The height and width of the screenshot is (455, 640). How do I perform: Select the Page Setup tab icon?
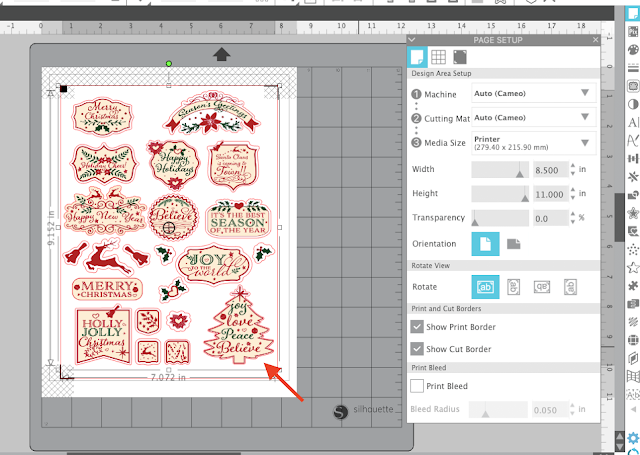pos(417,57)
